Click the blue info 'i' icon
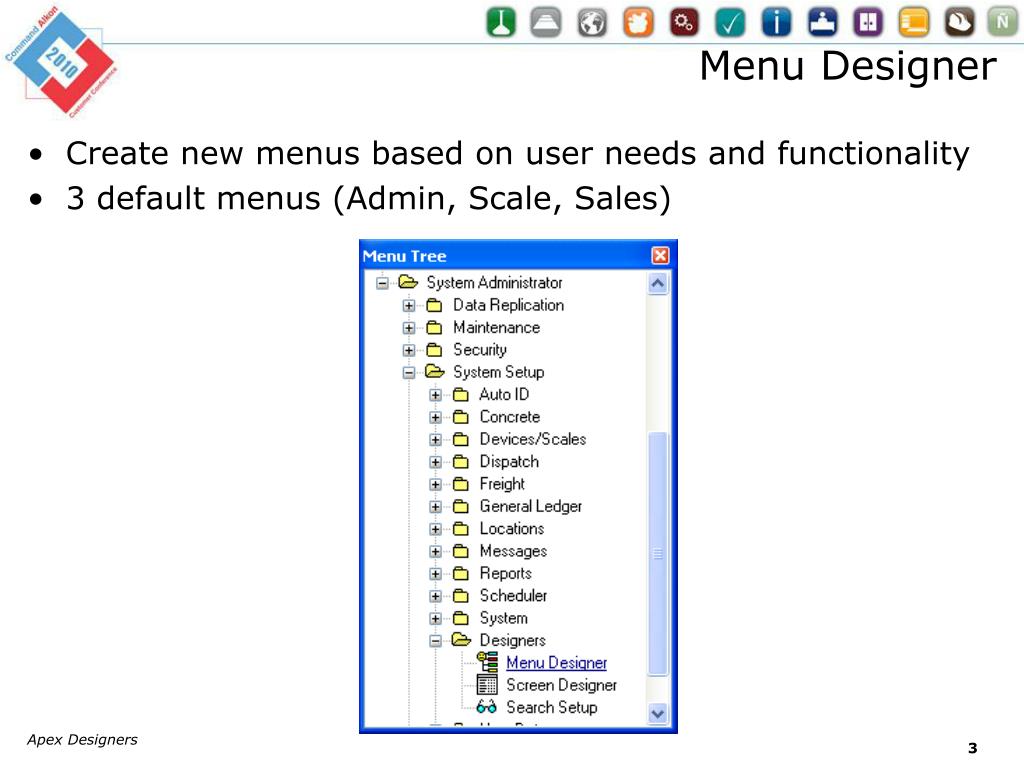Viewport: 1024px width, 768px height. 776,22
